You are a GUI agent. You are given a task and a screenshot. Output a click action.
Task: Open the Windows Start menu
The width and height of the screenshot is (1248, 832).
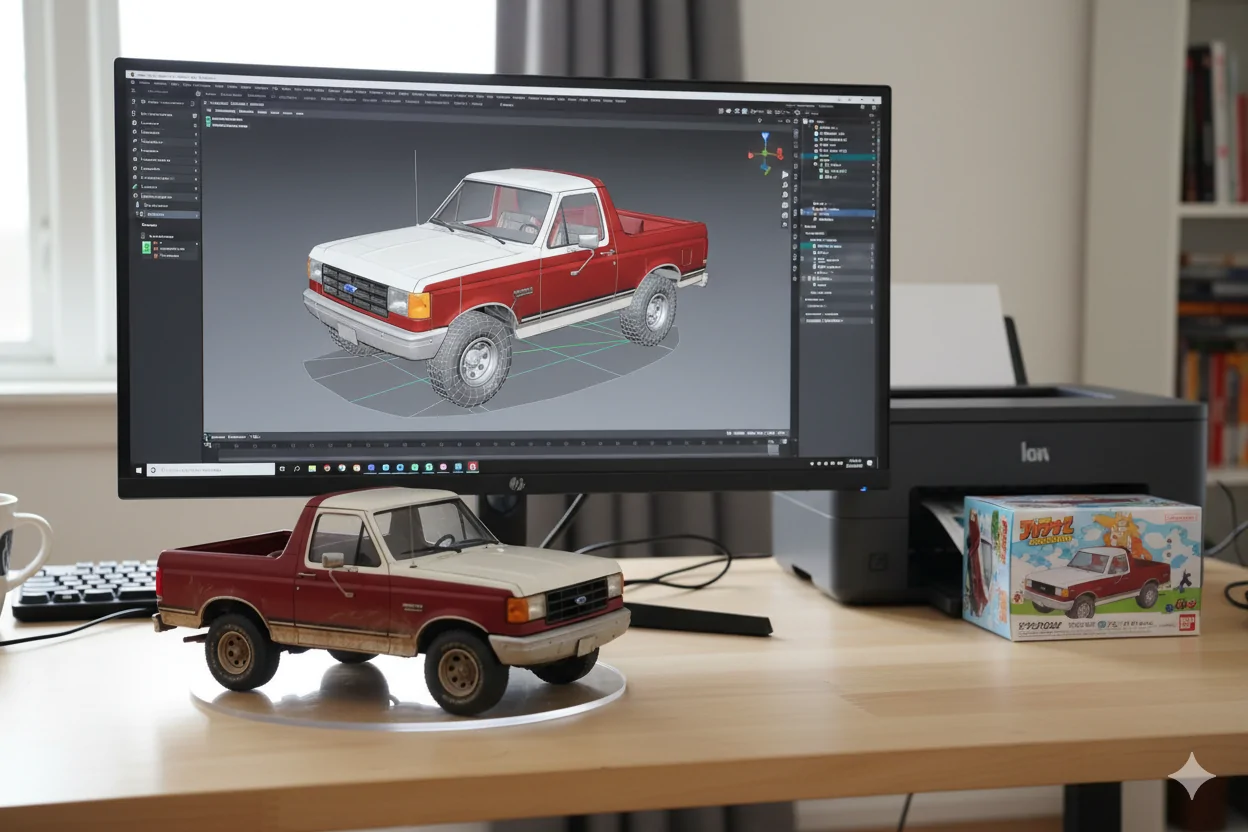(139, 470)
